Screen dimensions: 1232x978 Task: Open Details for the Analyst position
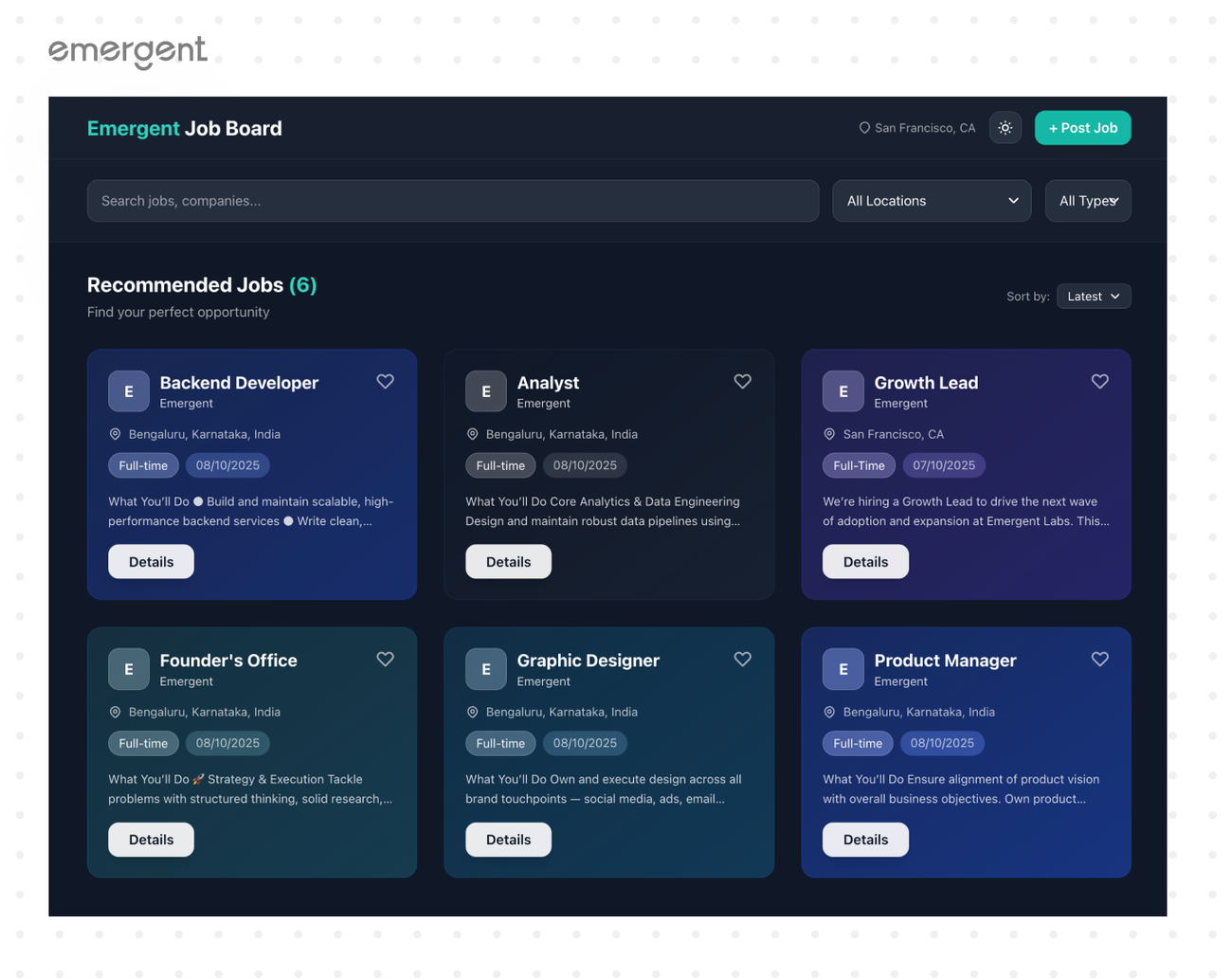click(x=508, y=562)
